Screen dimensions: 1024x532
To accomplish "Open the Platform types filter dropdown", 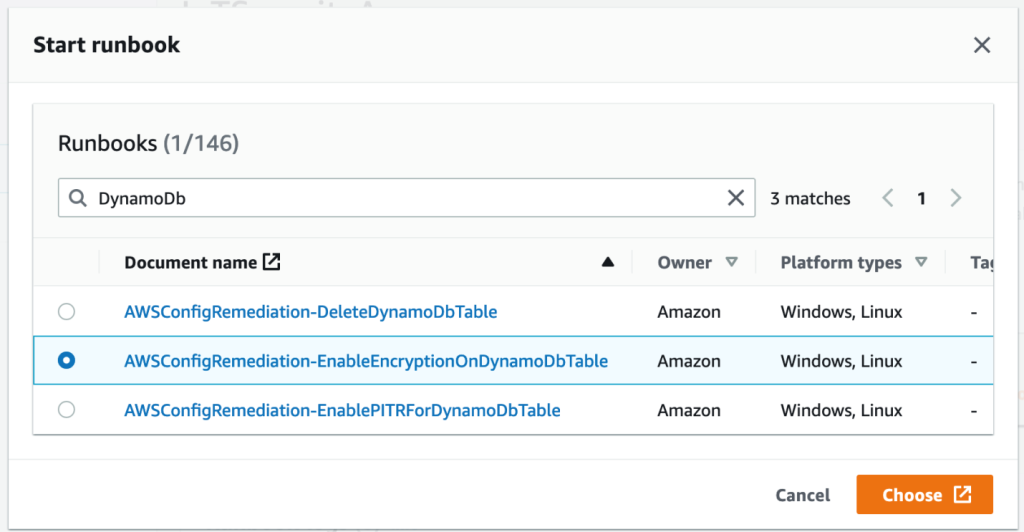I will pyautogui.click(x=921, y=262).
